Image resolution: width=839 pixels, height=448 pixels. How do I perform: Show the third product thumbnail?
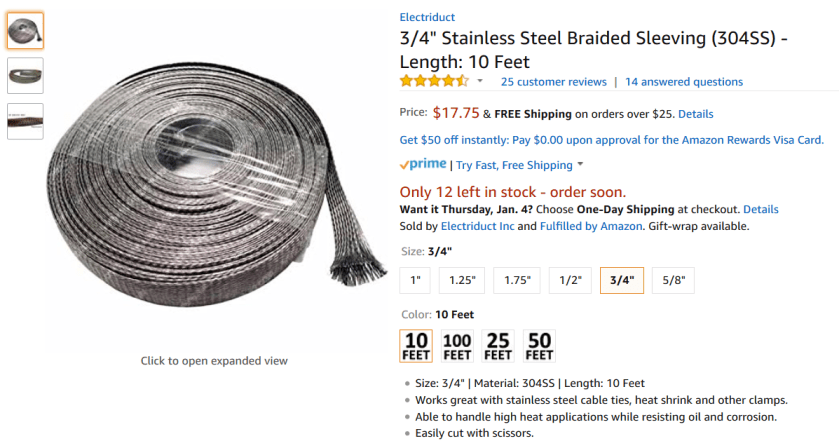[x=25, y=121]
